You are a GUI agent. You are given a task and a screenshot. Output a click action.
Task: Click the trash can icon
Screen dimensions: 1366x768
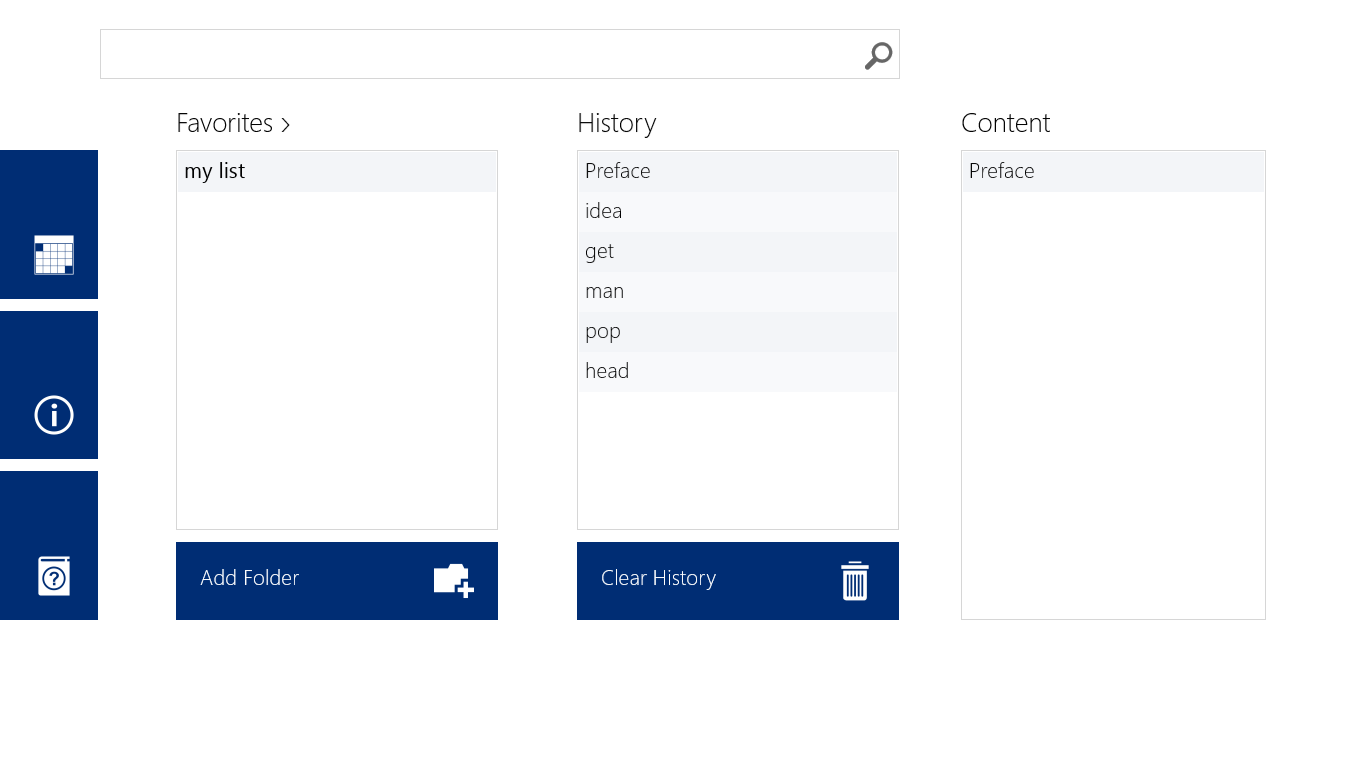[854, 581]
